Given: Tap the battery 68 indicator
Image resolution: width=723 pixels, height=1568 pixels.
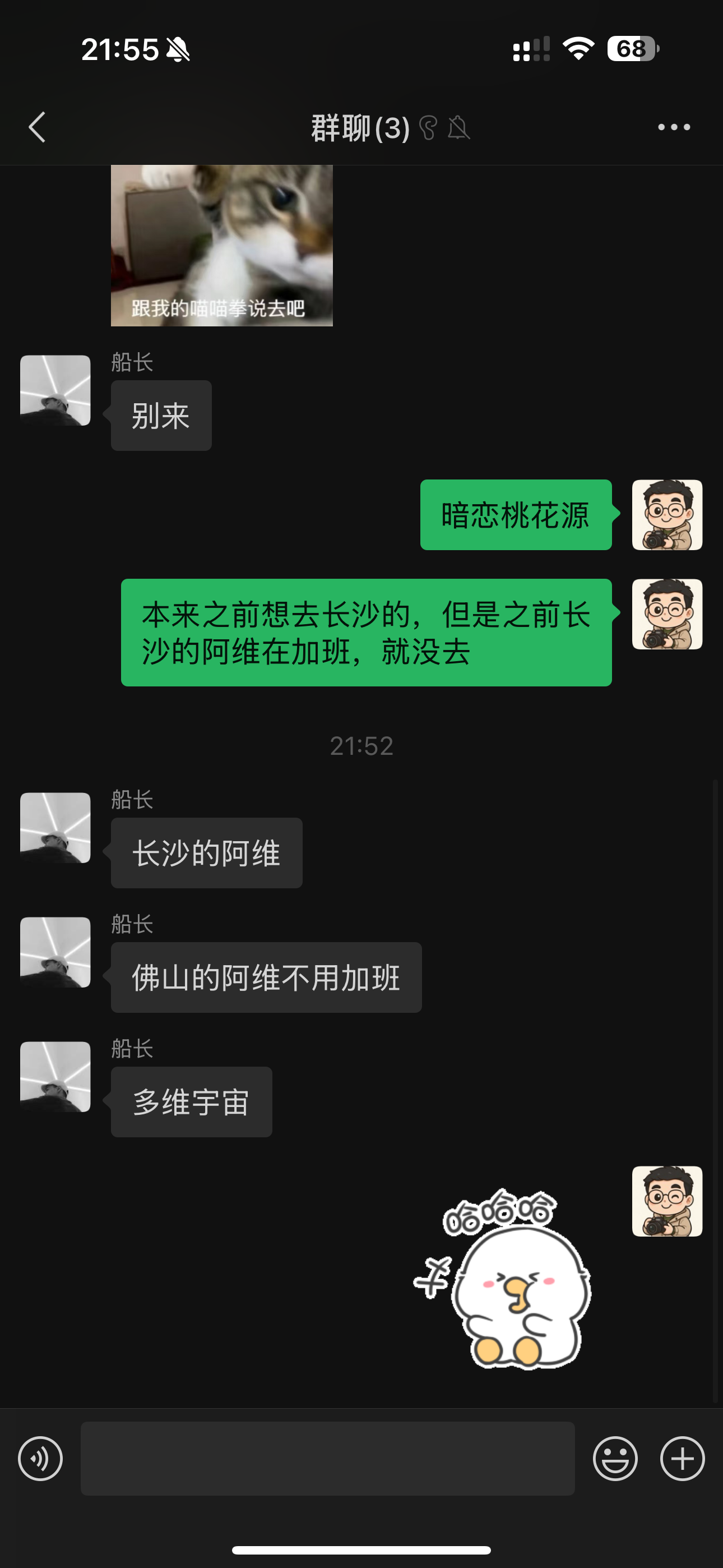Looking at the screenshot, I should (633, 49).
